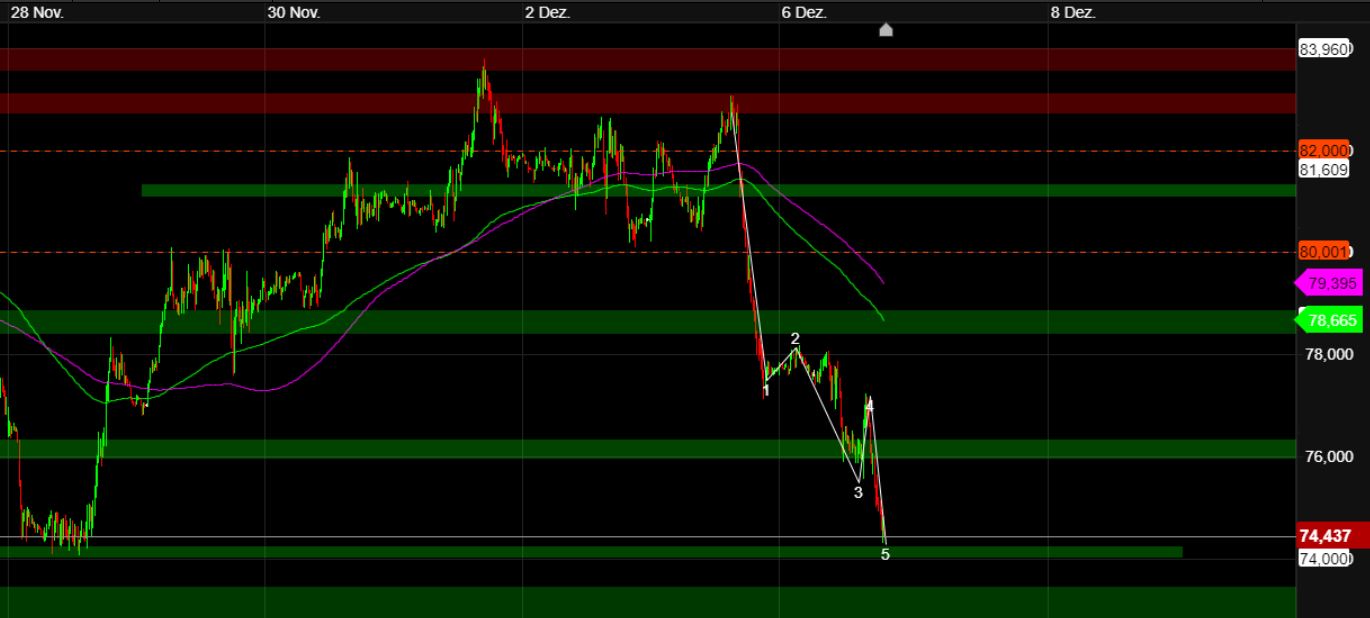Click the triangle marker above the chart
Viewport: 1370px width, 618px height.
click(x=886, y=29)
